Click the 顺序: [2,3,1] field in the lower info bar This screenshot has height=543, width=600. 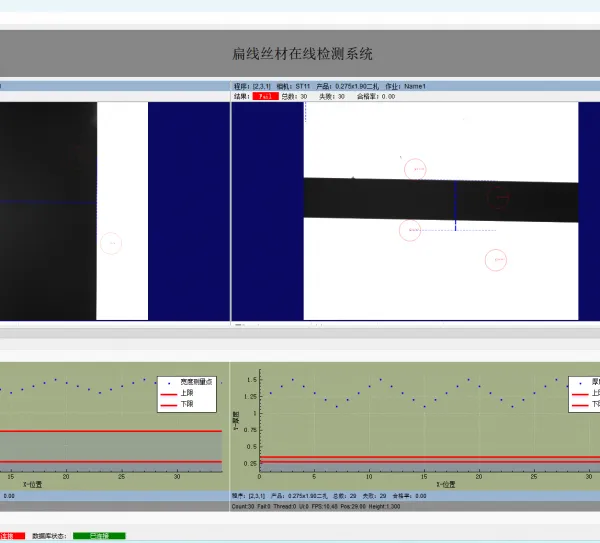click(248, 496)
